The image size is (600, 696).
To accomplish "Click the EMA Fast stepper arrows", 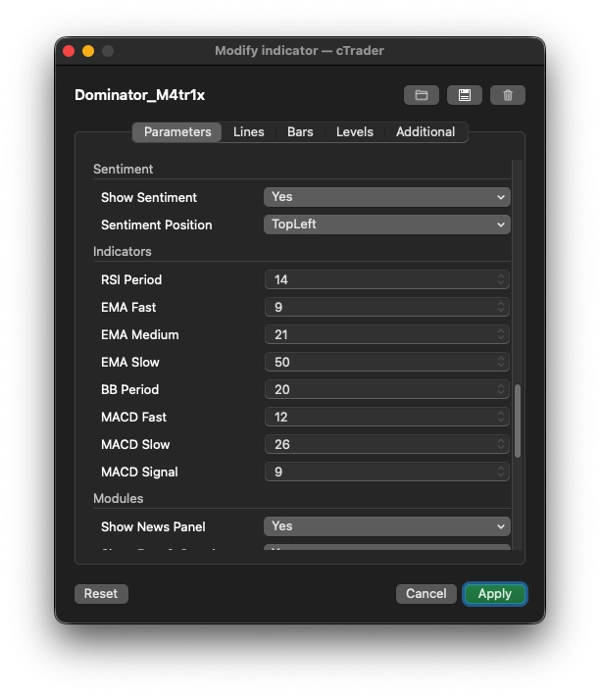I will click(501, 307).
